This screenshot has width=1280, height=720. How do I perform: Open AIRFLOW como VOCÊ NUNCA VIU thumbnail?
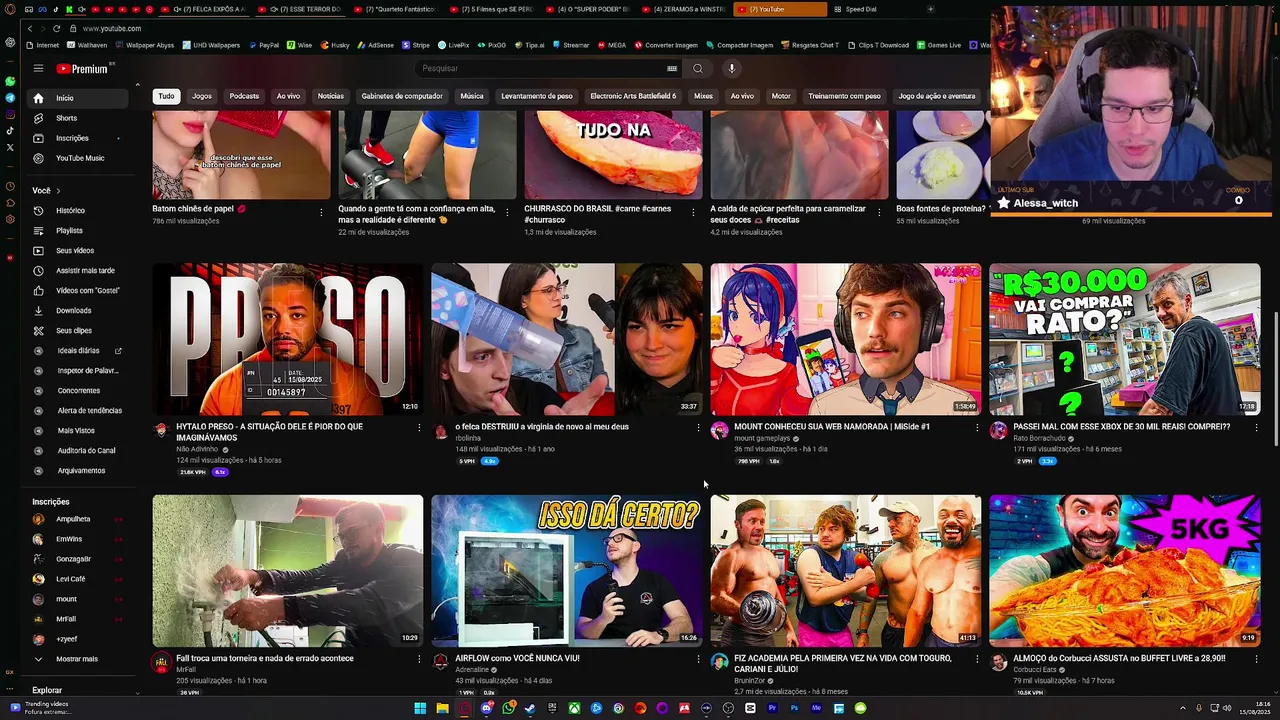tap(567, 571)
